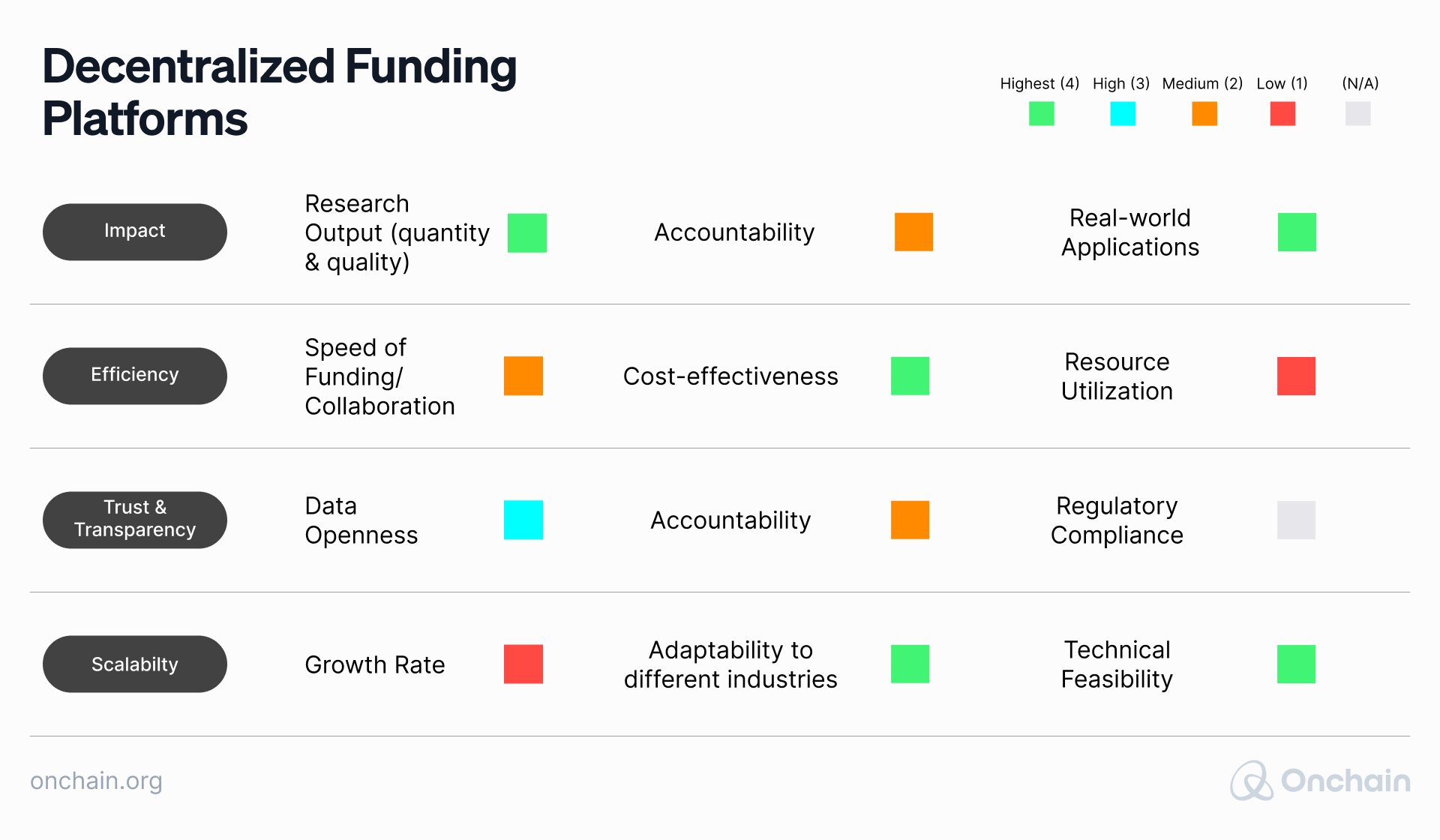Click the cyan square beside Data Openness

523,520
